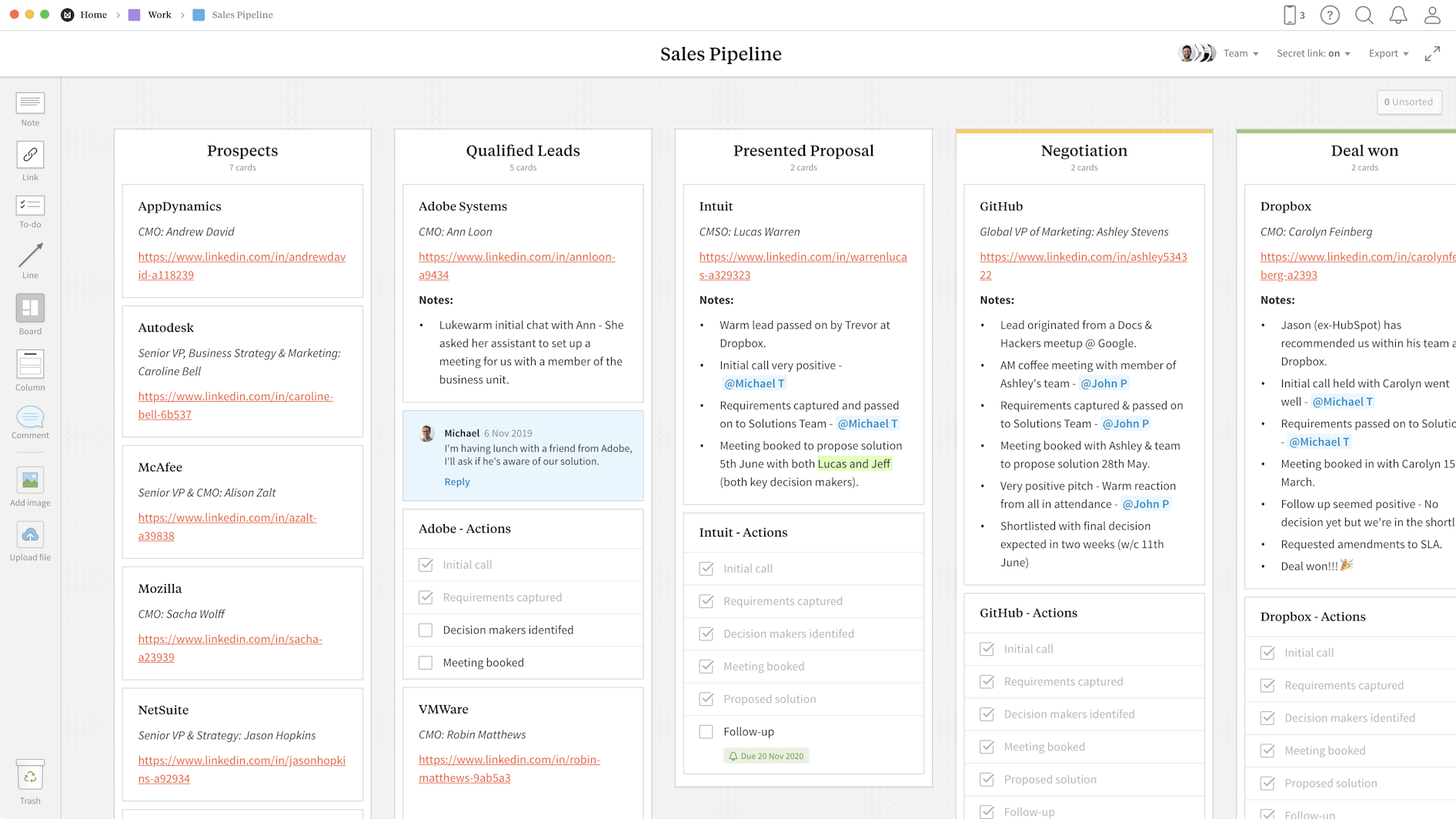Open Caroline Bell's LinkedIn link
Viewport: 1456px width, 819px height.
[235, 405]
